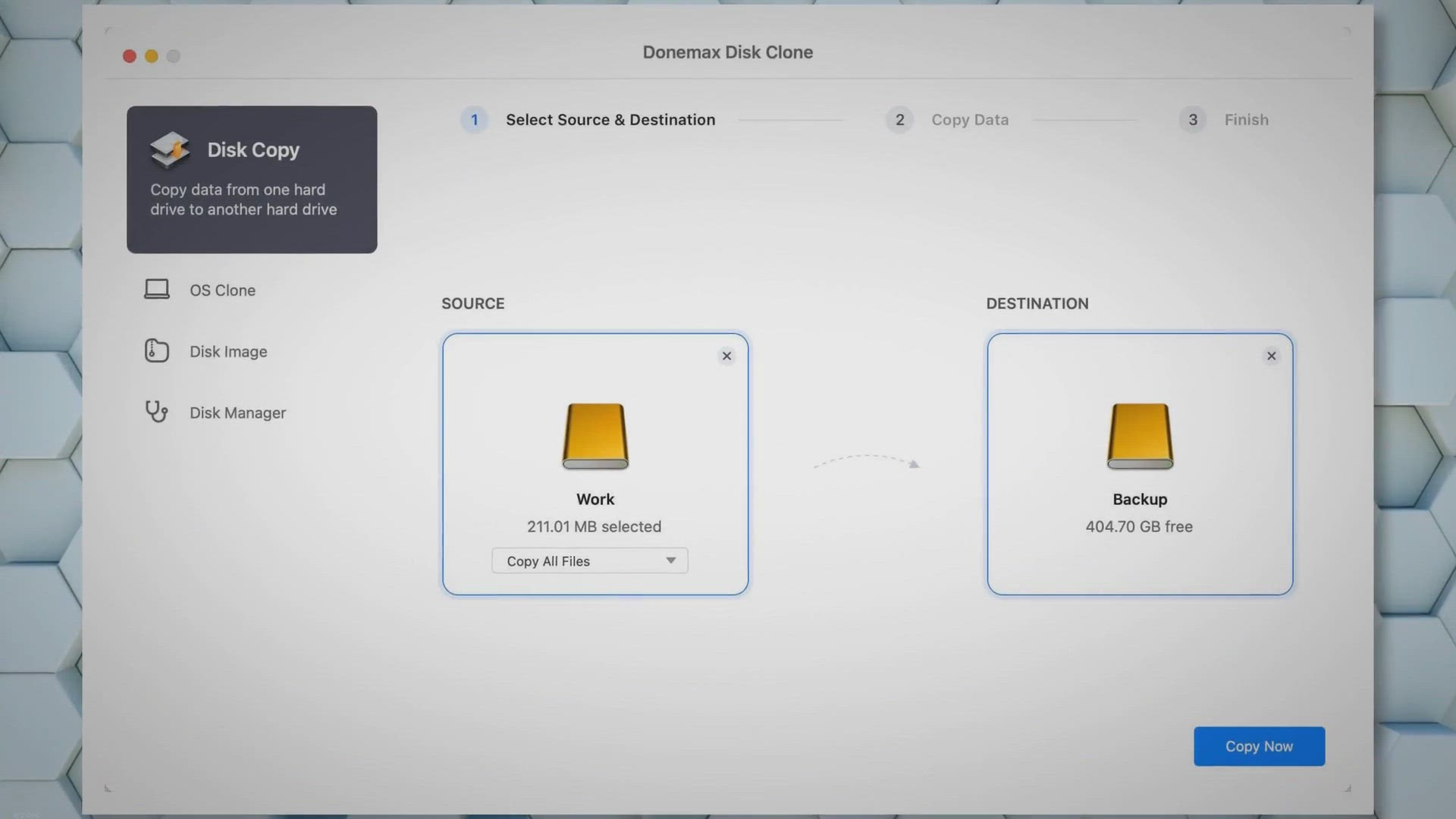Click the Disk Image file icon
Screen dimensions: 1456x819
(x=156, y=350)
